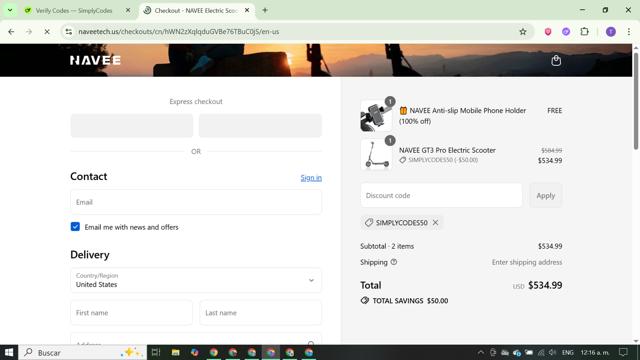The height and width of the screenshot is (360, 640).
Task: Uncheck Email me with news and offers
Action: [x=75, y=227]
